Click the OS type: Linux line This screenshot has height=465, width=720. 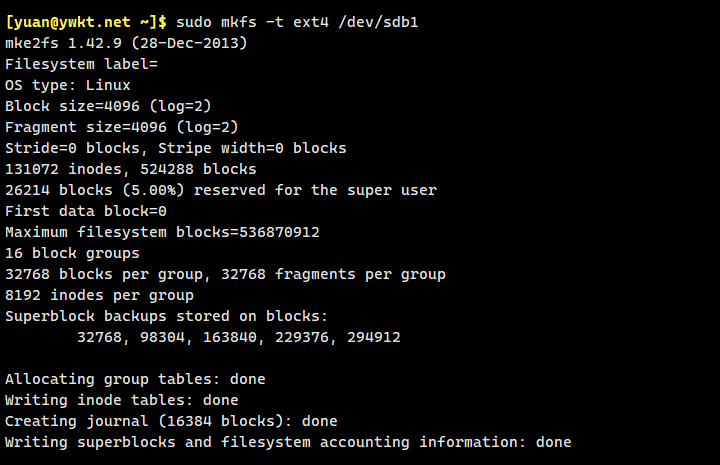[68, 85]
